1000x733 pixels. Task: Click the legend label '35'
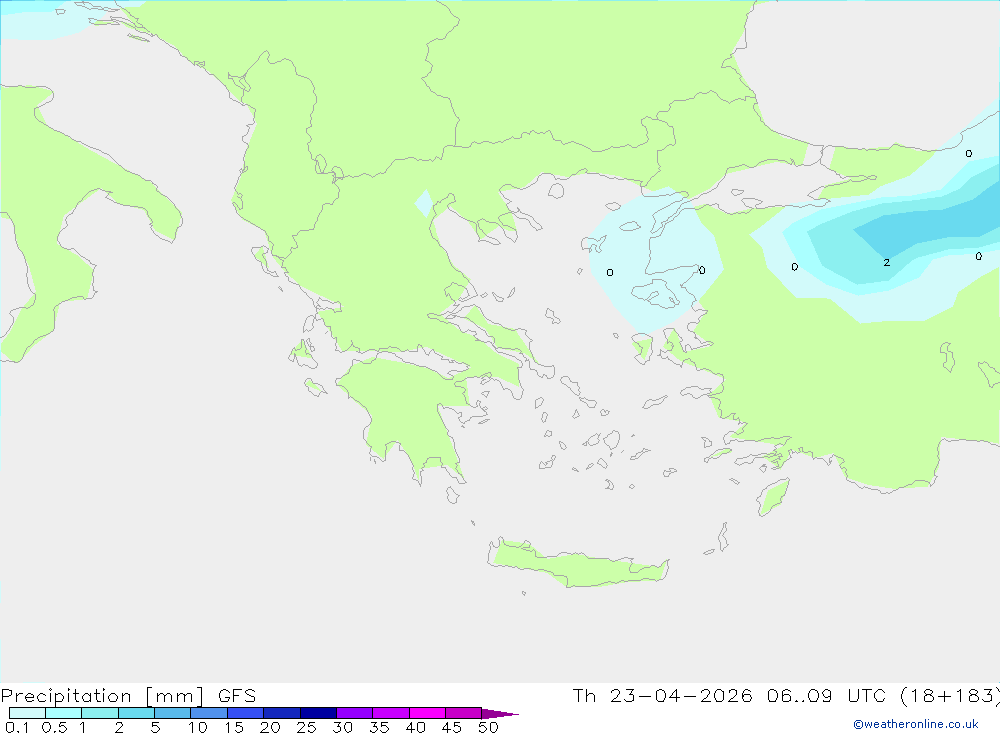click(379, 727)
